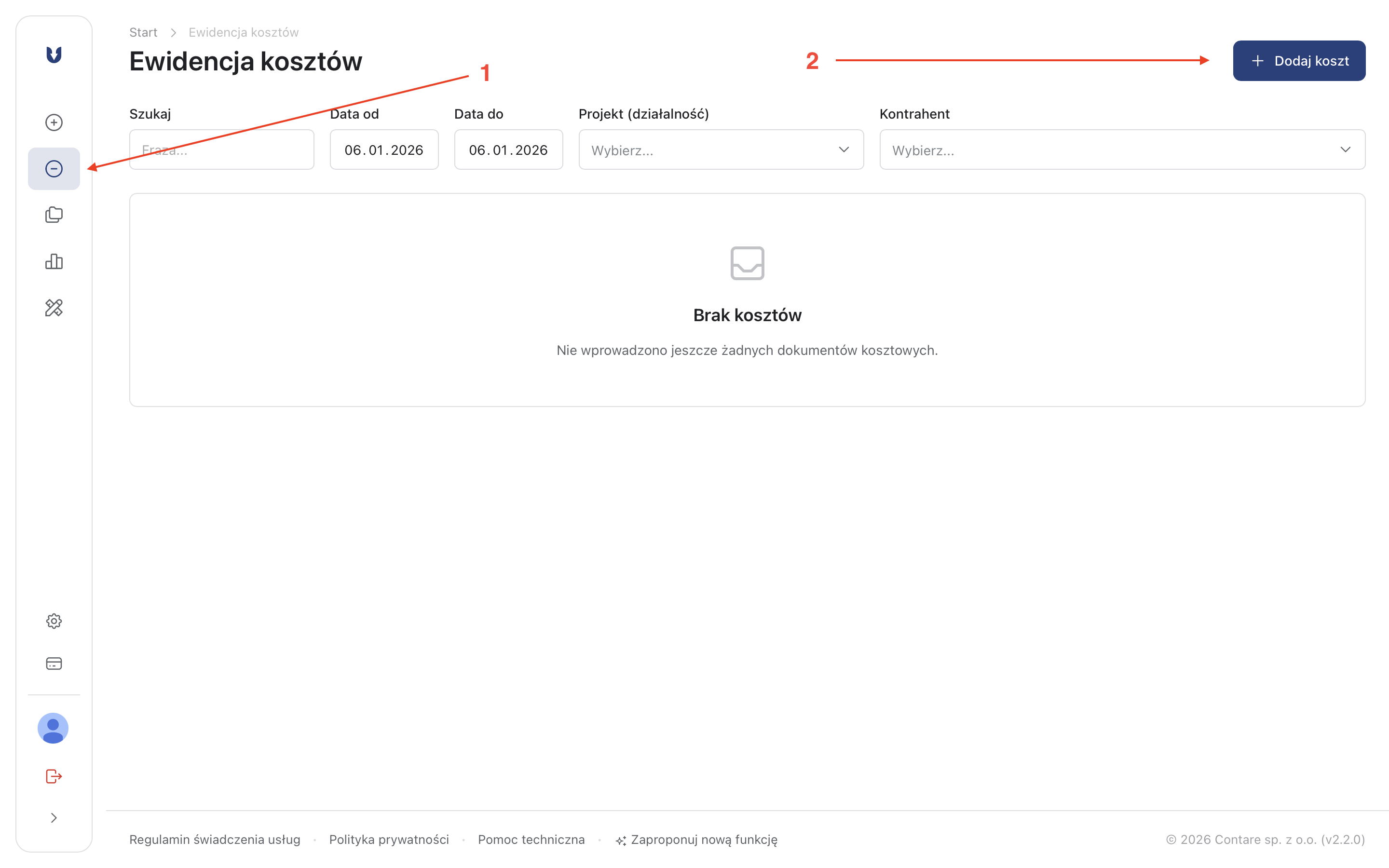Open the Polityka prywatności footer link

(389, 839)
